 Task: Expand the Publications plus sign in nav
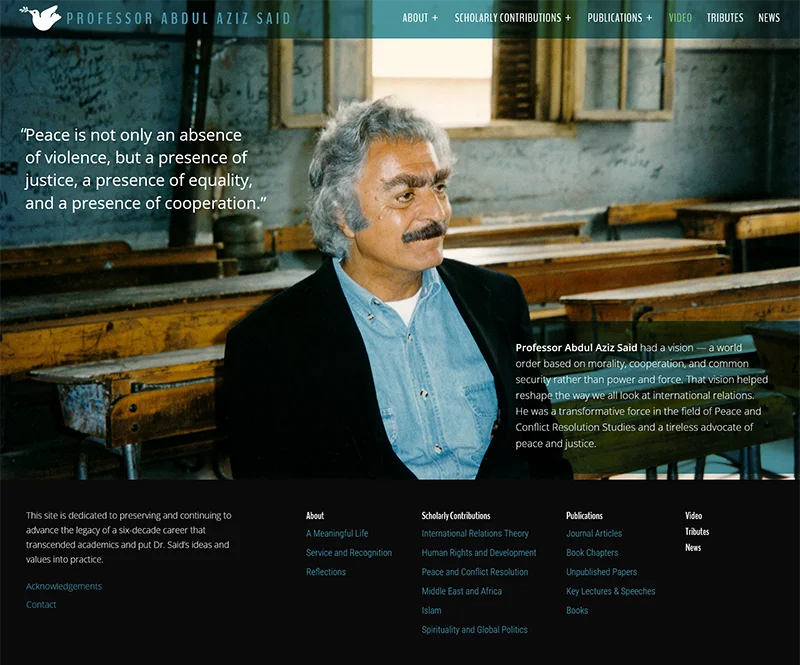(649, 18)
